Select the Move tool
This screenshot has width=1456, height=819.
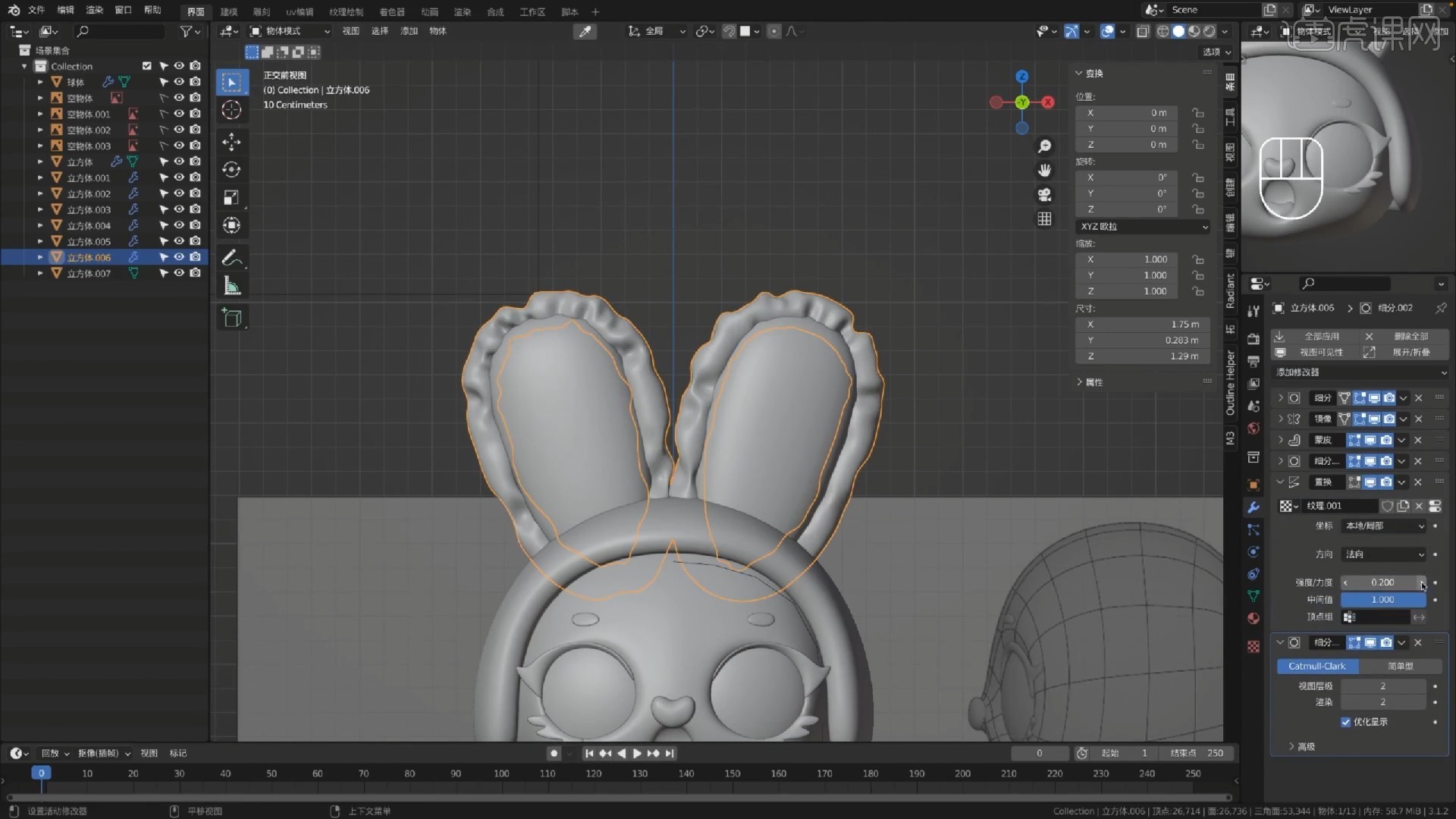pos(232,141)
